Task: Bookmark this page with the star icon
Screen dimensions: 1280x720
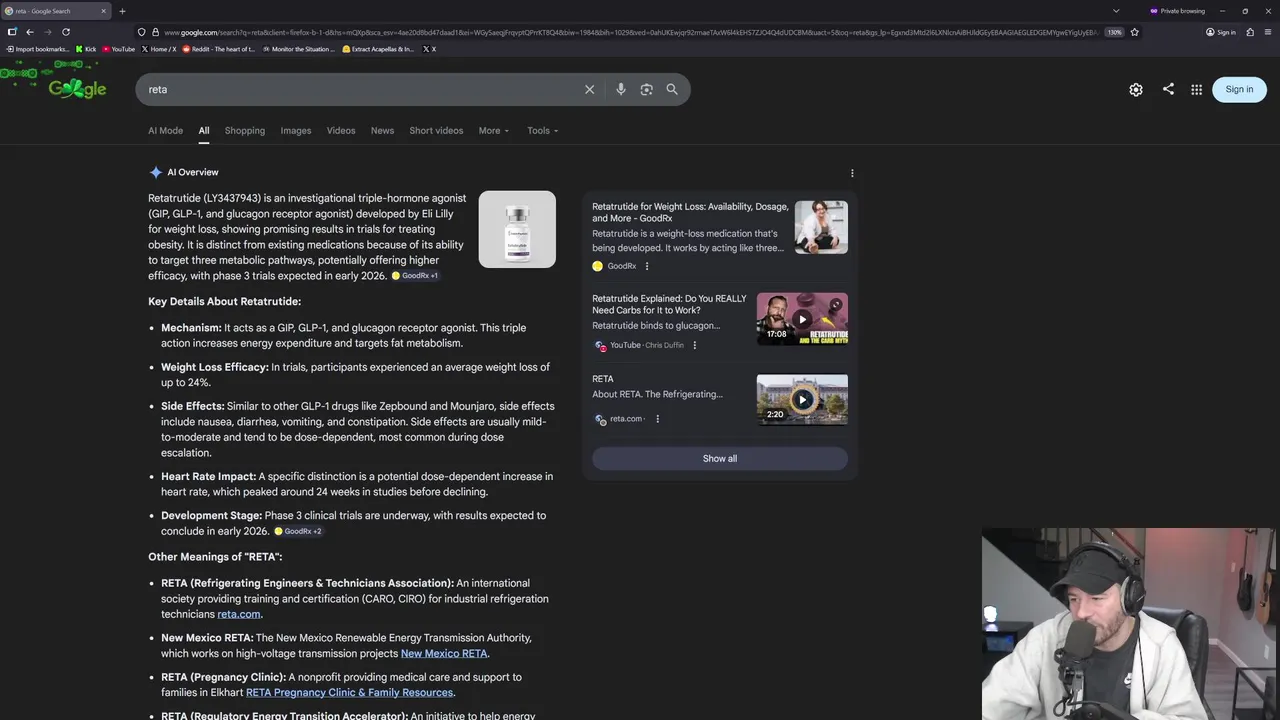Action: [x=1134, y=32]
